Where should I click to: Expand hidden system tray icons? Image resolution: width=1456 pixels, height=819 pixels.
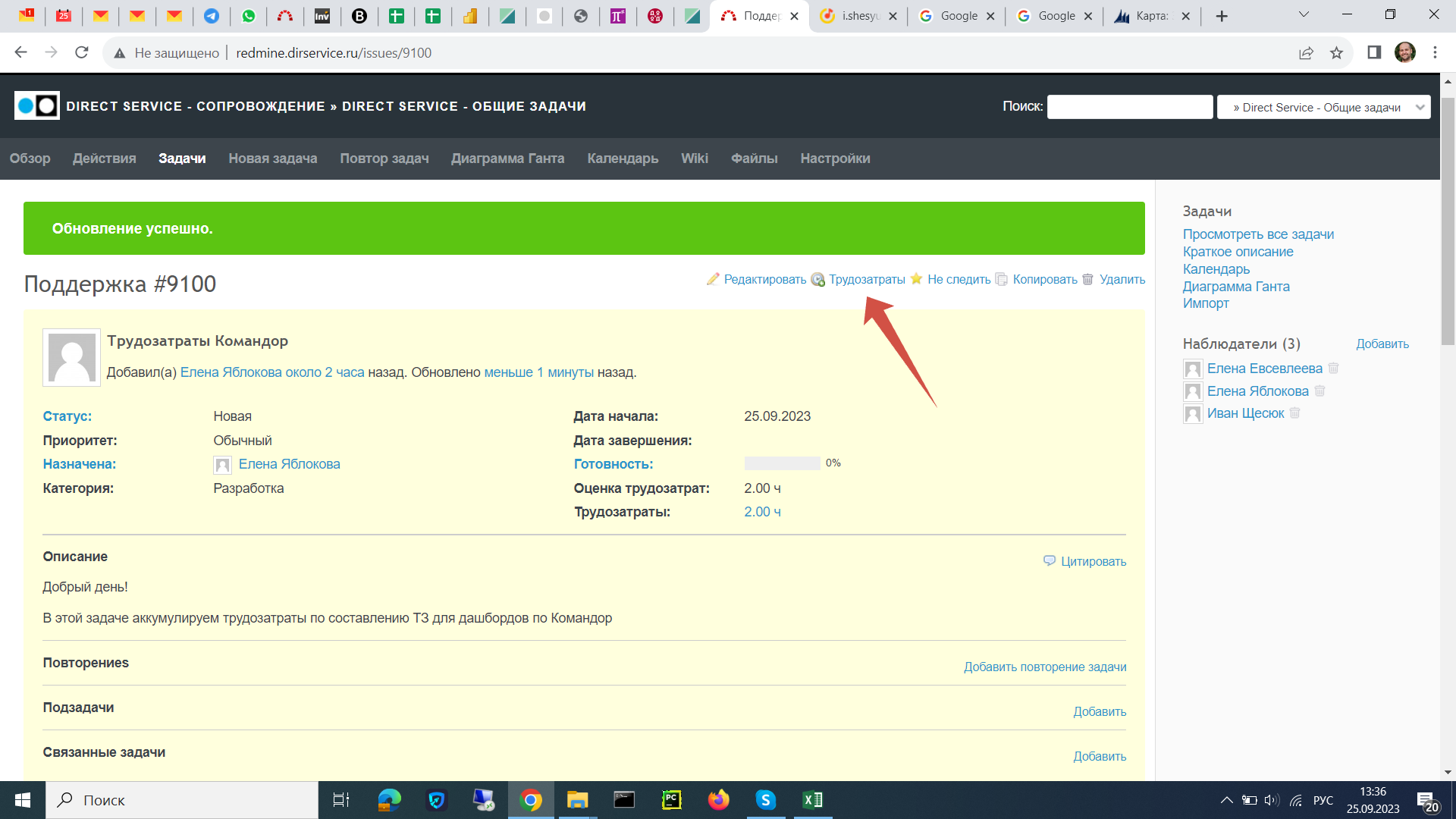point(1225,800)
